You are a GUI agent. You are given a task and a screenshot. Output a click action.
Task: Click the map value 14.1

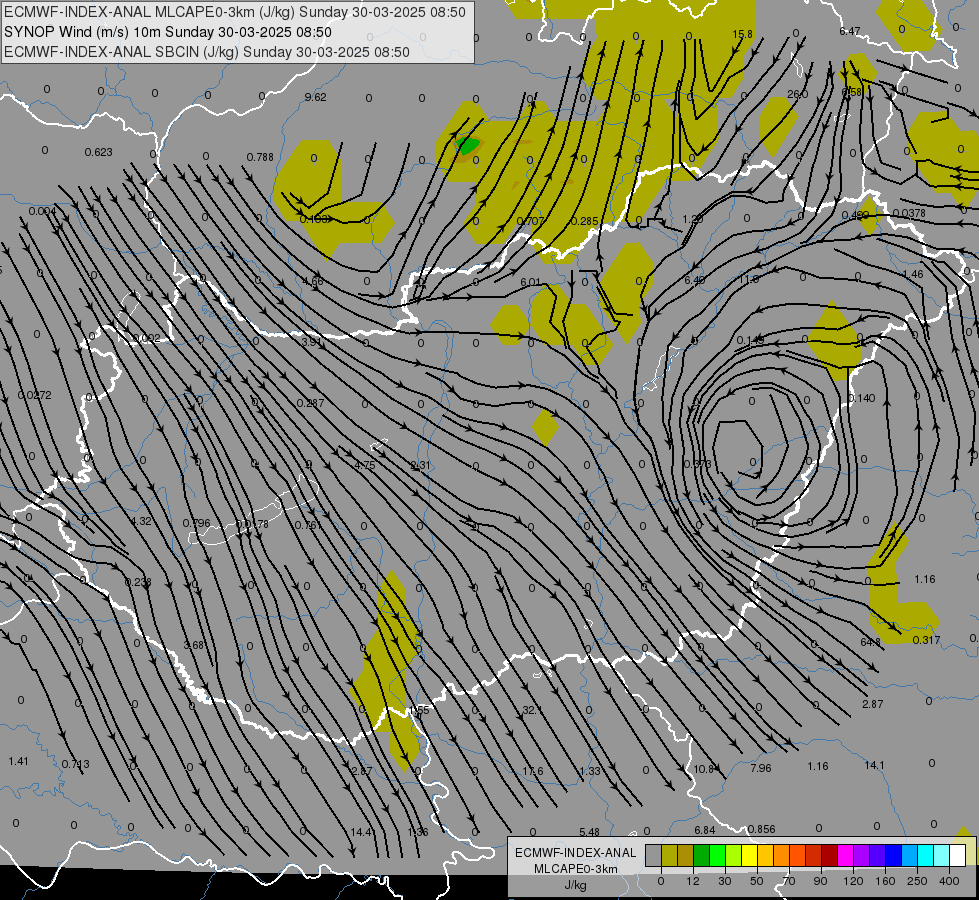(874, 765)
